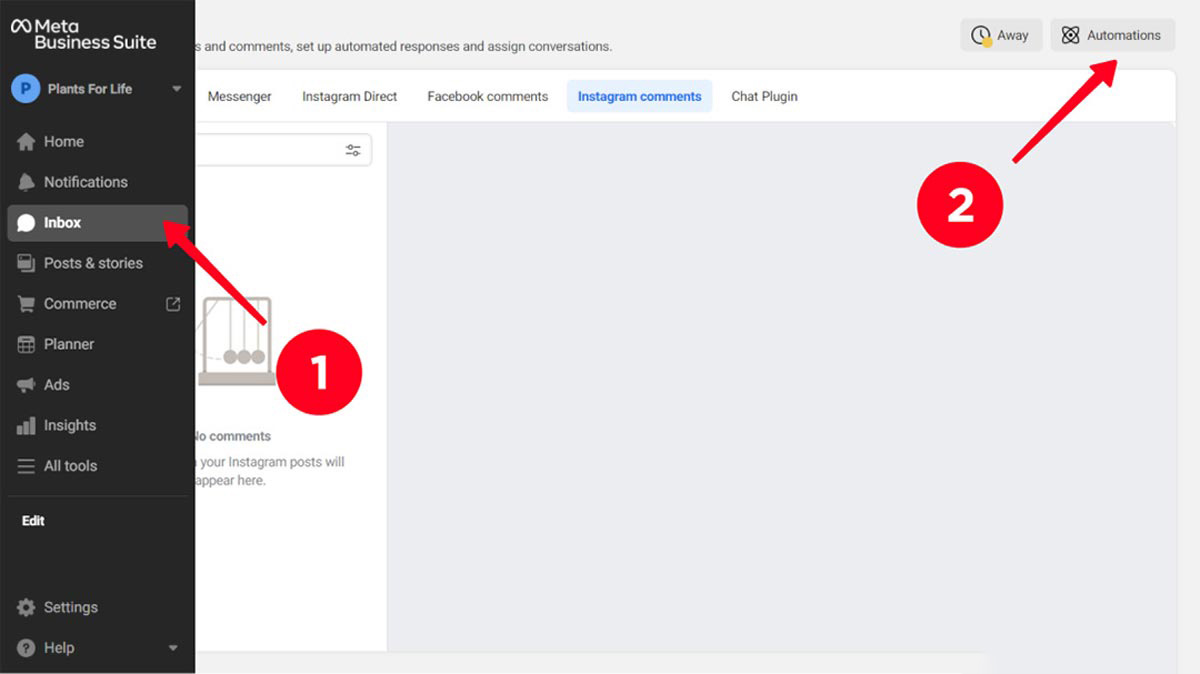This screenshot has width=1200, height=674.
Task: Open the Chat Plugin tab
Action: pyautogui.click(x=764, y=96)
